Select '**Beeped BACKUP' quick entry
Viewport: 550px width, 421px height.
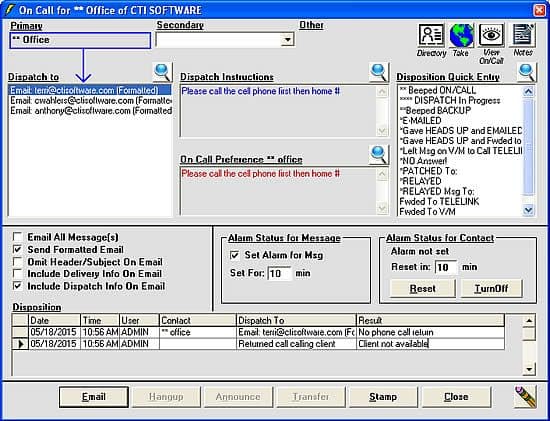pyautogui.click(x=460, y=111)
